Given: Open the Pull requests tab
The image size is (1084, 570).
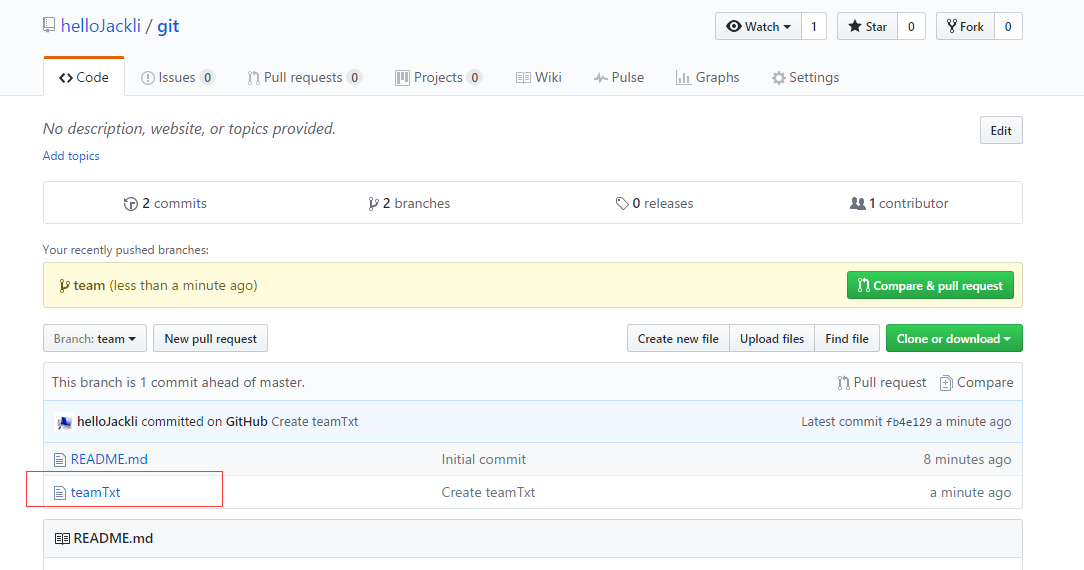Looking at the screenshot, I should click(304, 77).
